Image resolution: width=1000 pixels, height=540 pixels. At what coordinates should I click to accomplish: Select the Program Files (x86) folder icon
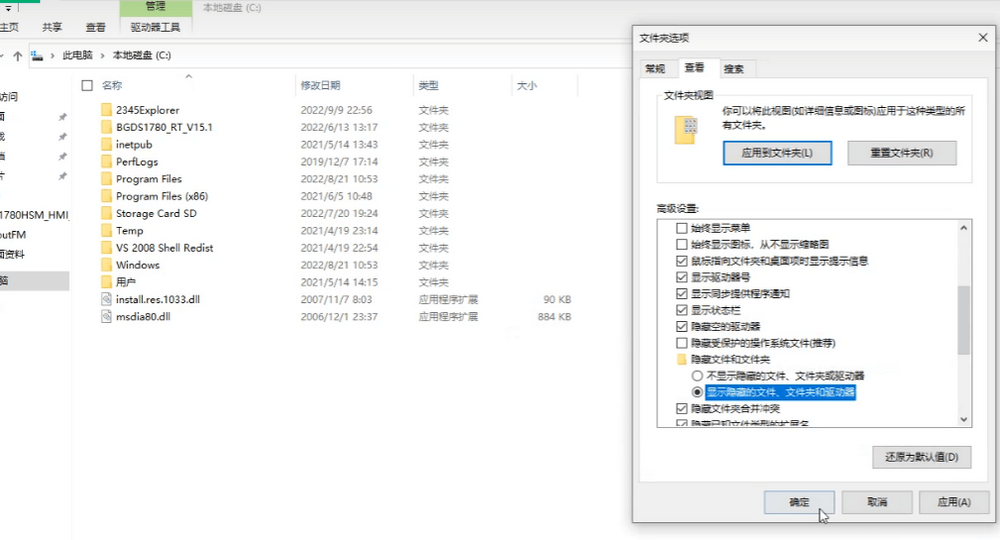[x=107, y=196]
